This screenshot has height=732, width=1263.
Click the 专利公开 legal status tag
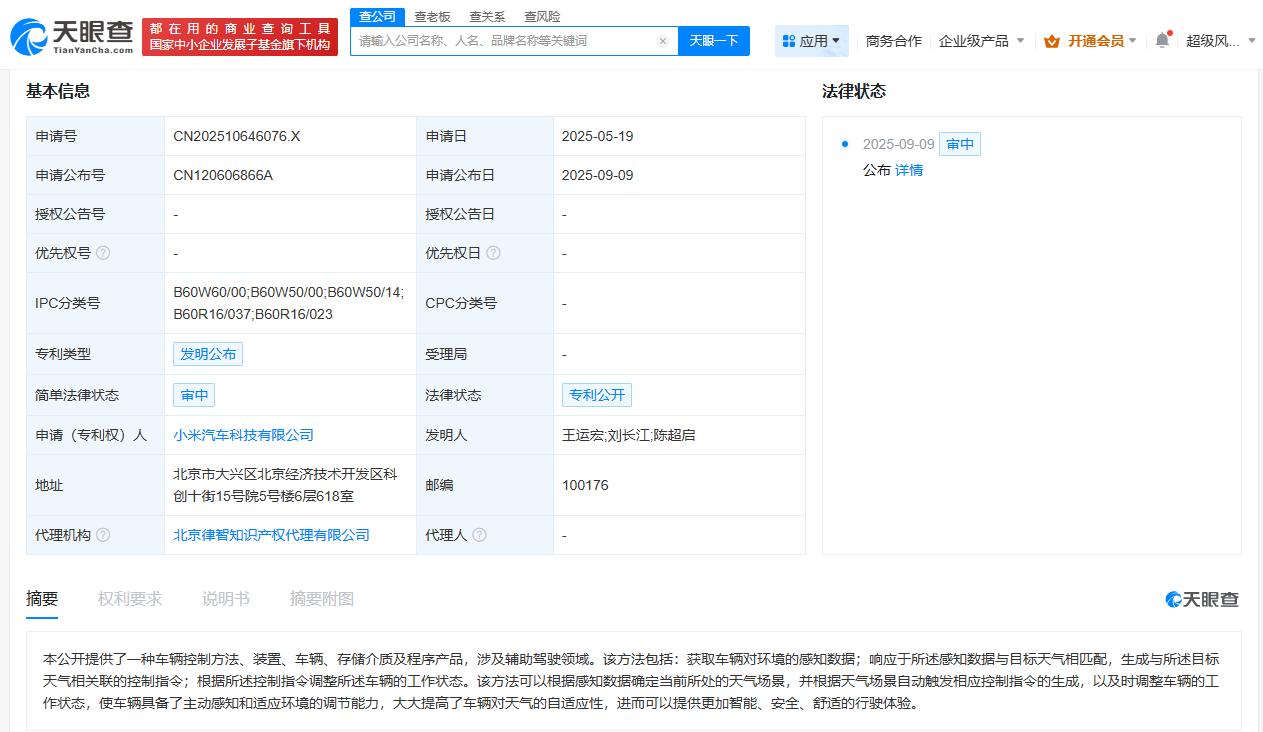coord(597,395)
